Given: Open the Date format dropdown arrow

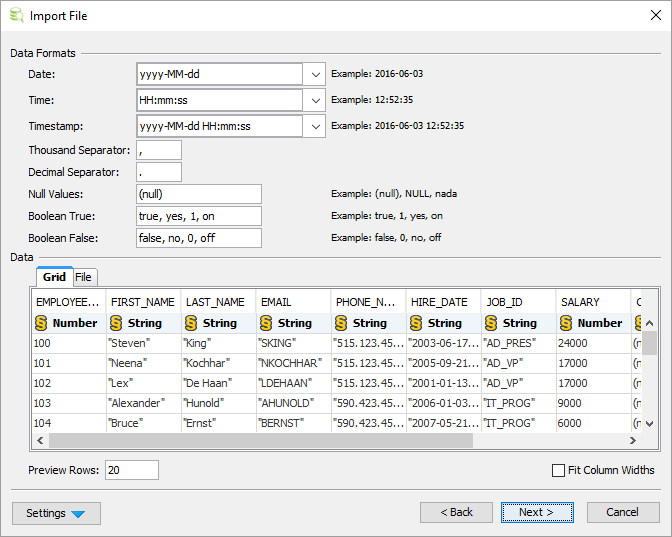Looking at the screenshot, I should [315, 75].
